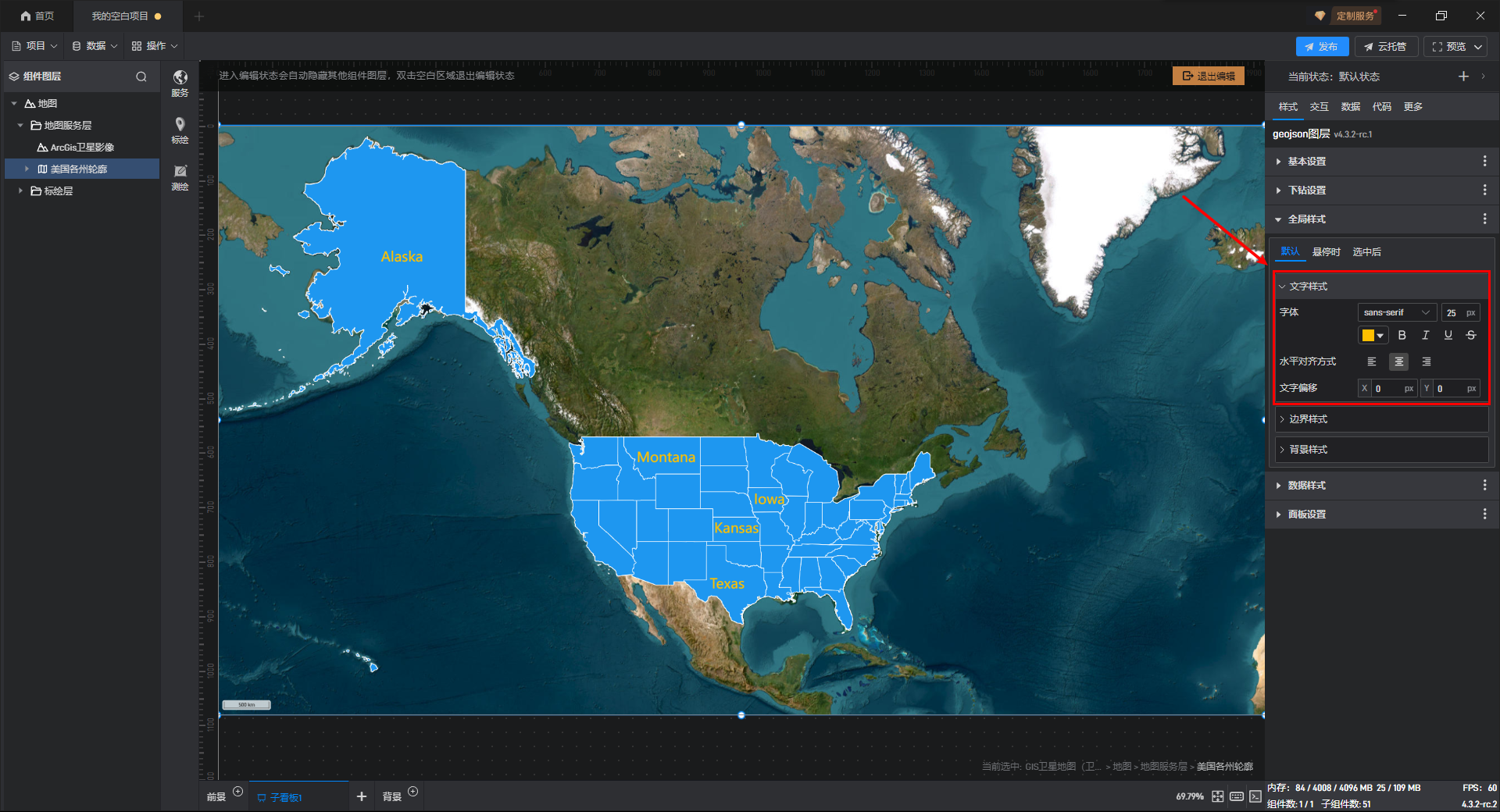
Task: Edit the text offset Y field
Action: click(1451, 388)
